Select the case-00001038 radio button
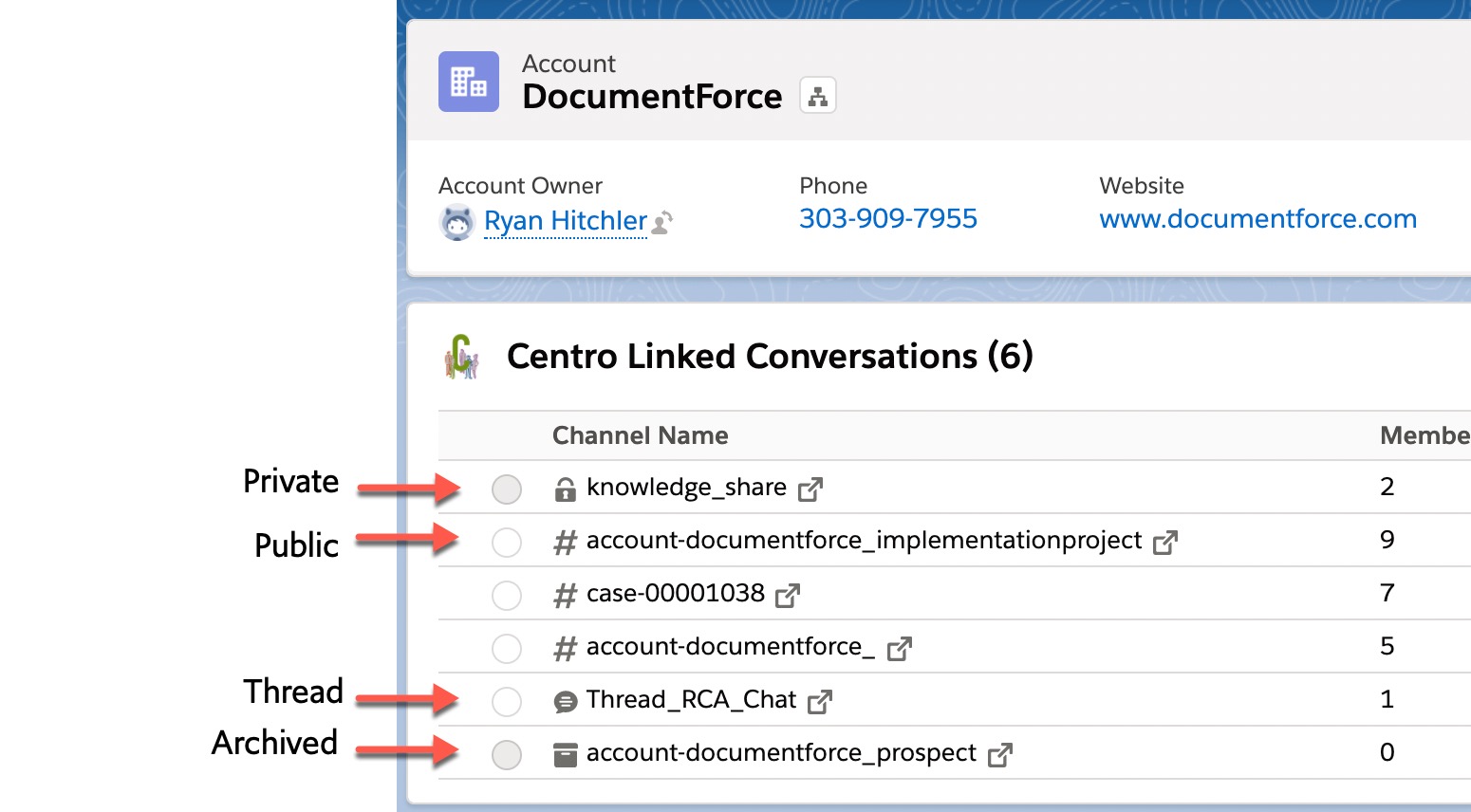This screenshot has height=812, width=1471. pyautogui.click(x=507, y=596)
